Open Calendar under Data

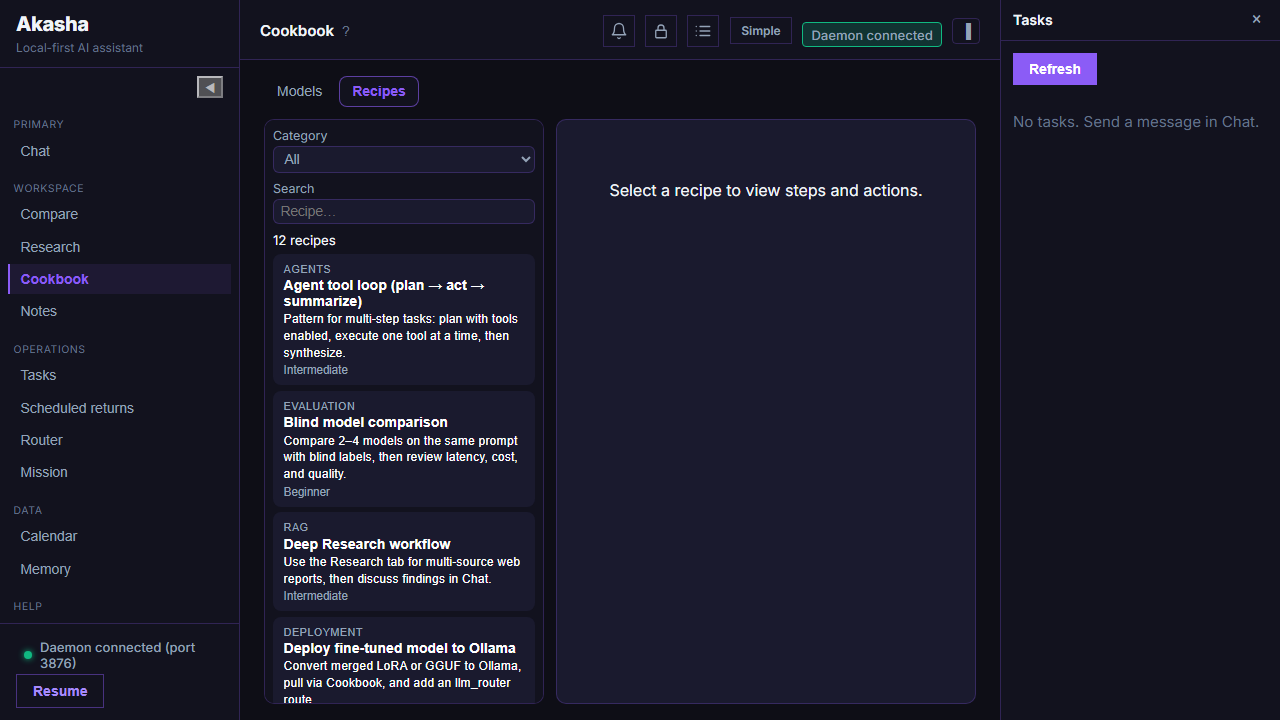click(x=119, y=536)
